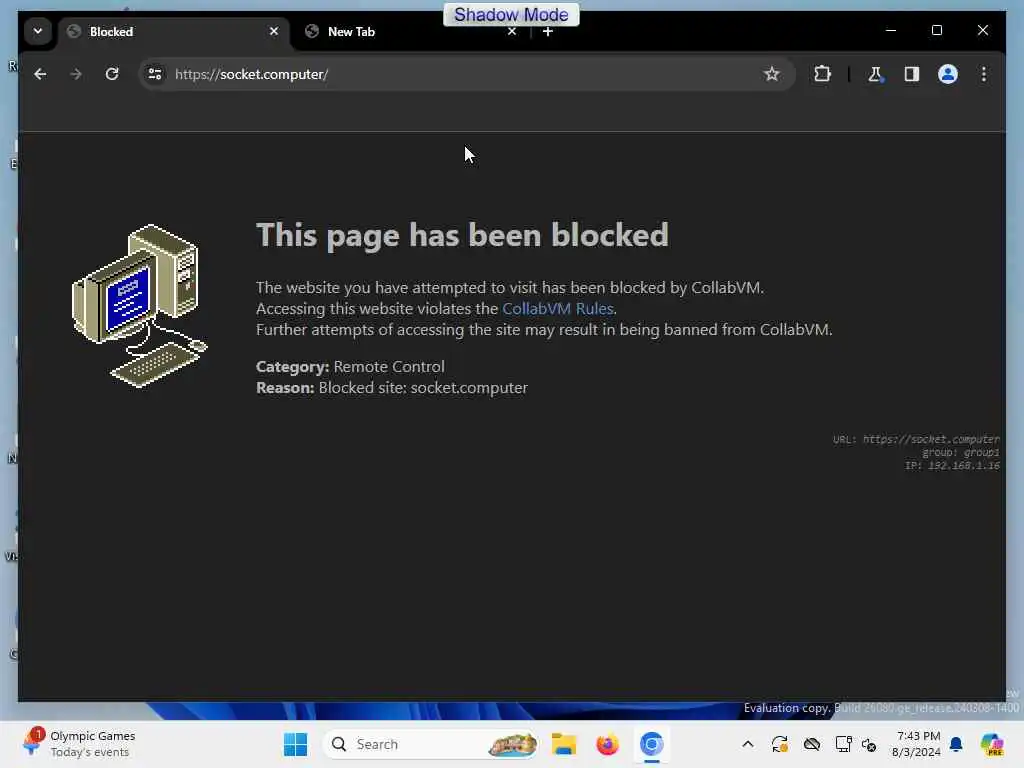
Task: Open notifications bell icon
Action: point(956,744)
